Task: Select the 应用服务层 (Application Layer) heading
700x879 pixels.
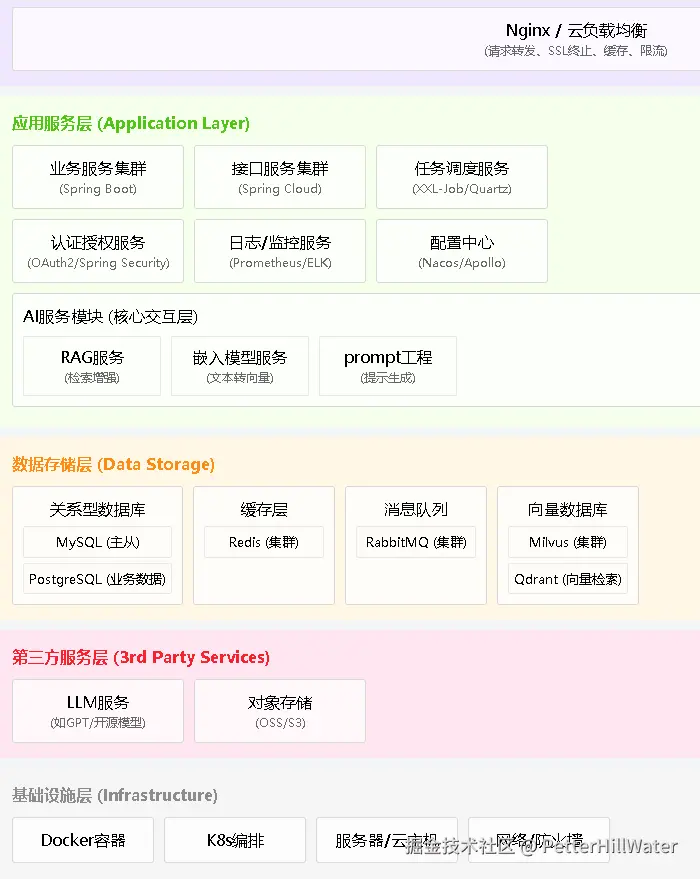Action: point(131,123)
